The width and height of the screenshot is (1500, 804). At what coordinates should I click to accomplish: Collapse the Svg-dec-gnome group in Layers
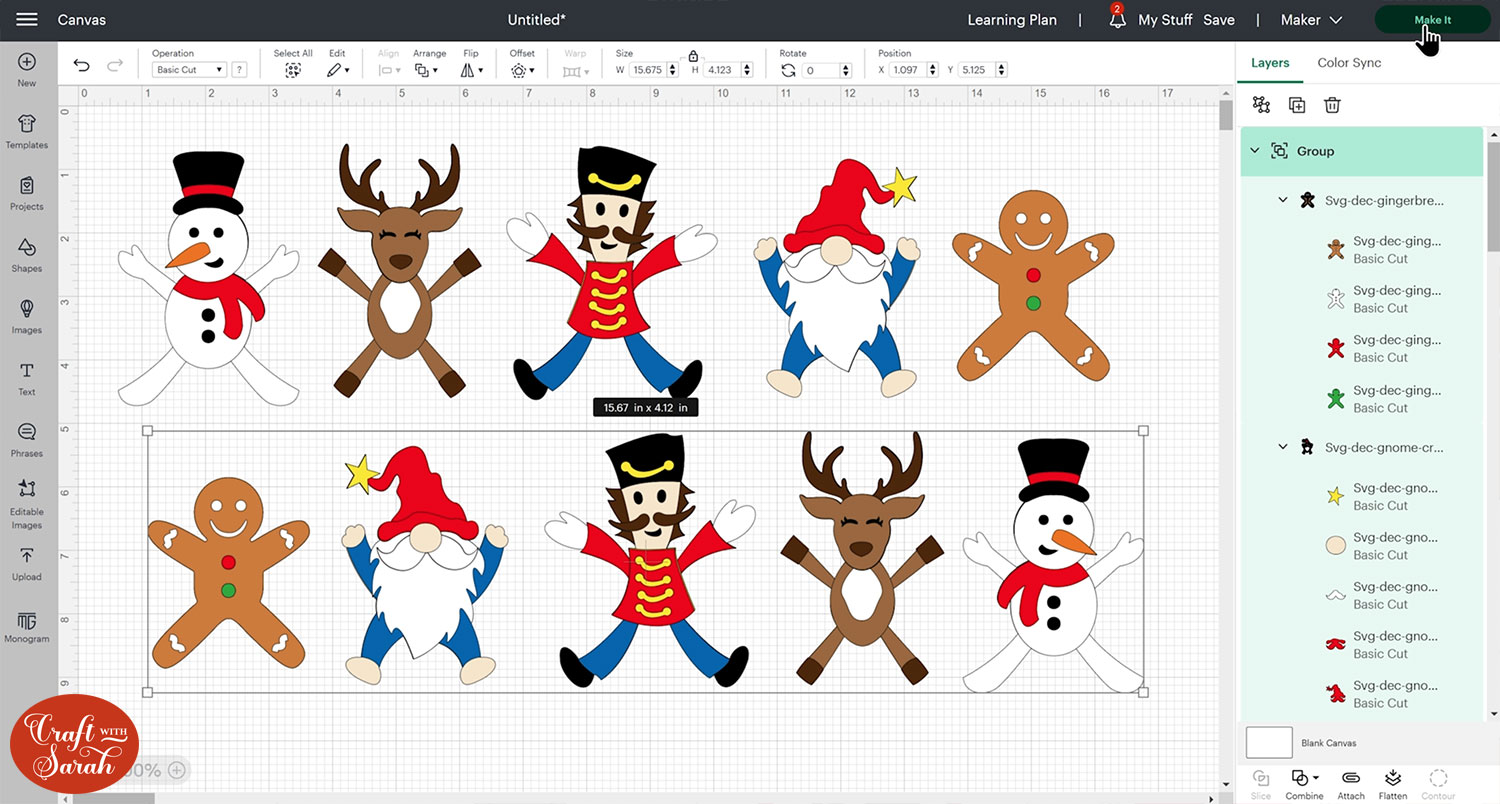1283,447
